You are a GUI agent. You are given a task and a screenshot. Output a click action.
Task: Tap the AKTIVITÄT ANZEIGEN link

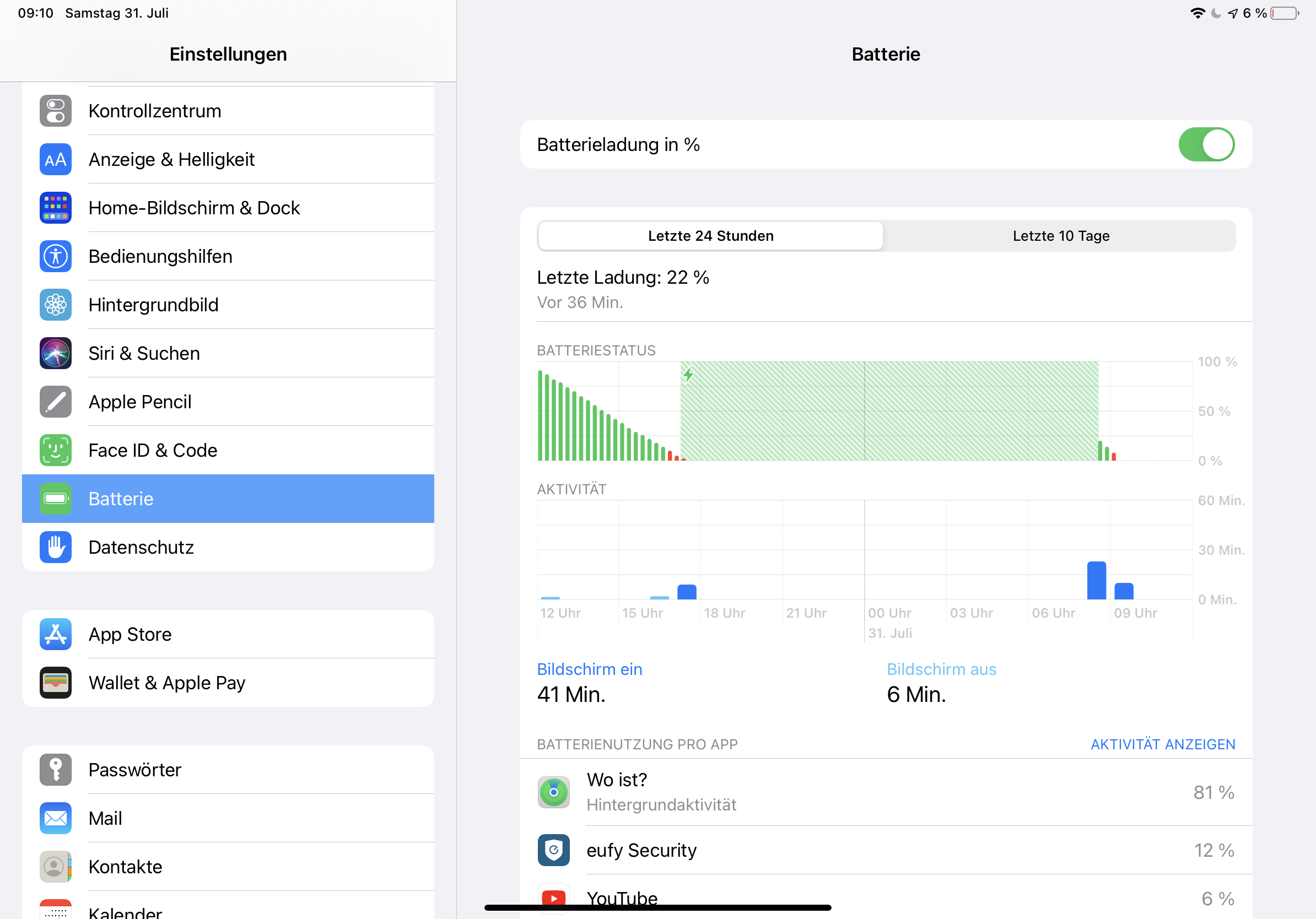point(1162,744)
